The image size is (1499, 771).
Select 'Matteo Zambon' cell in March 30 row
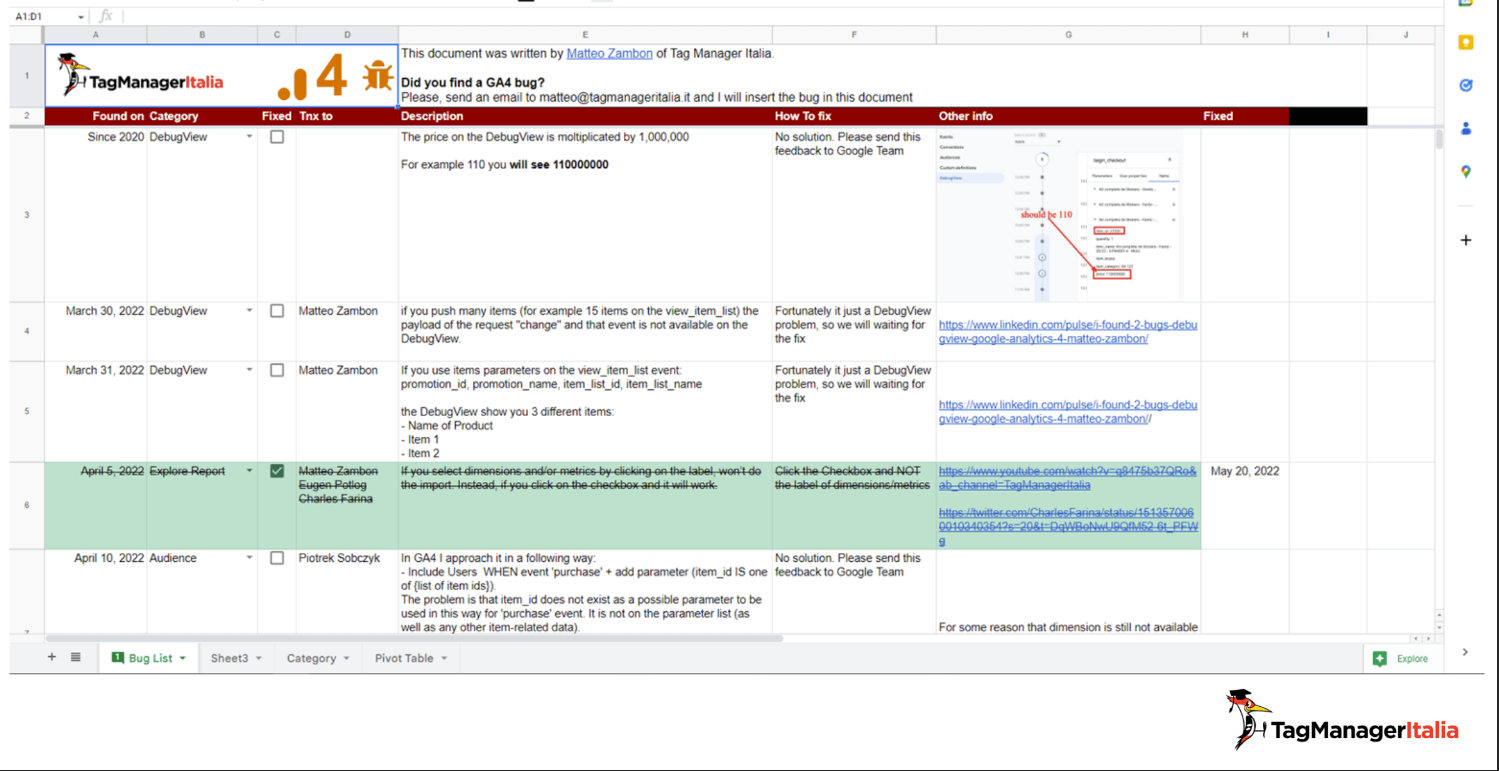pos(347,331)
